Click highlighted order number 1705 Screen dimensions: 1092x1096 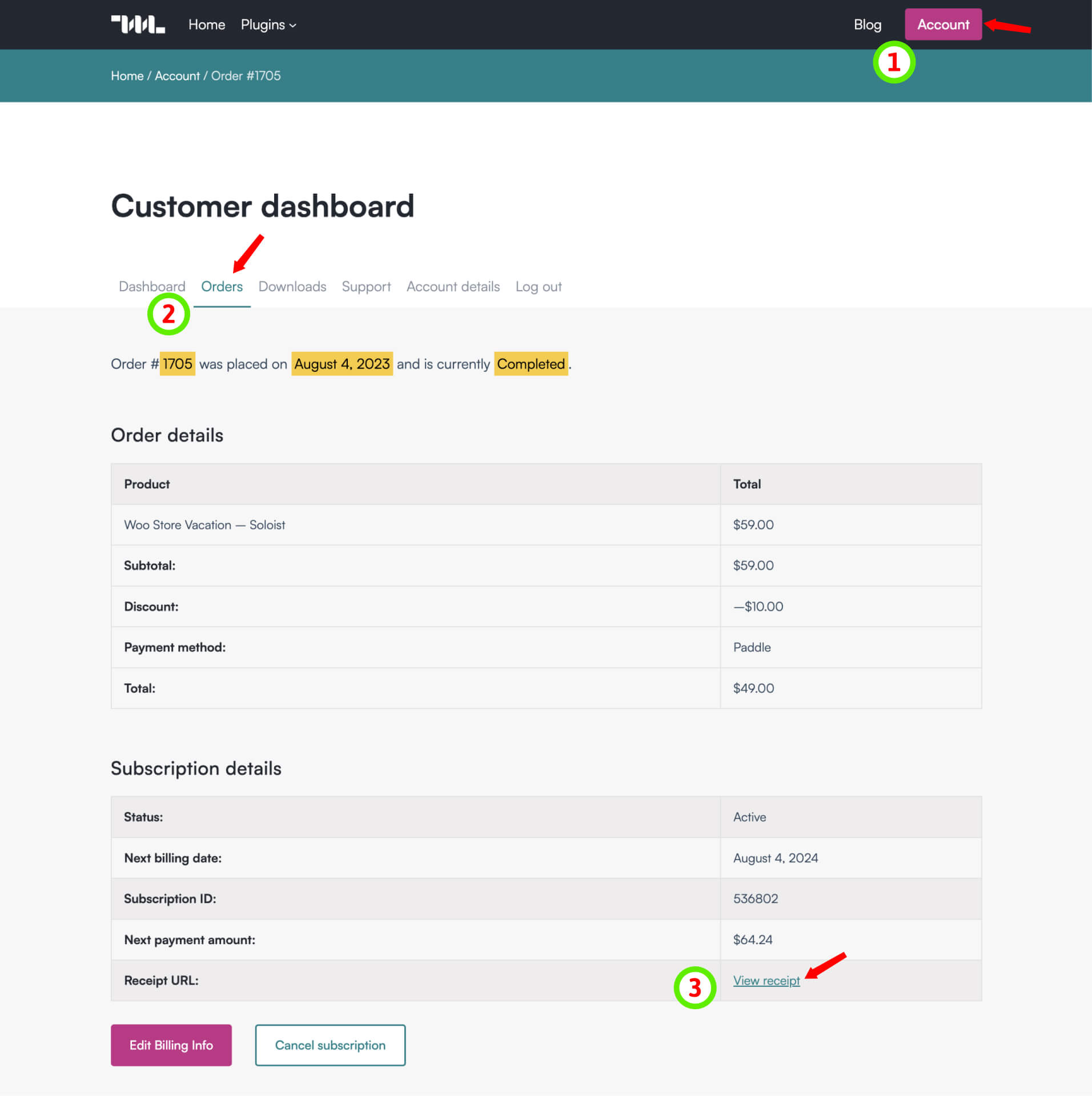(177, 364)
